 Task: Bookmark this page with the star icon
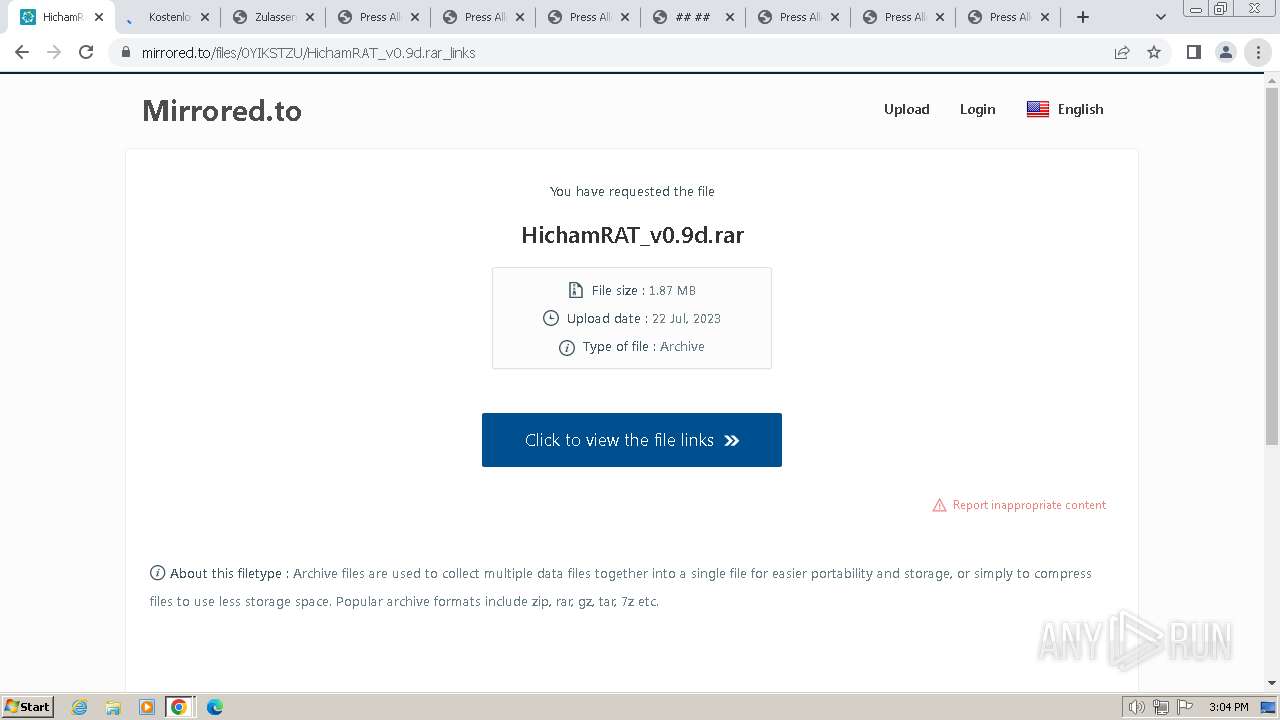coord(1154,53)
